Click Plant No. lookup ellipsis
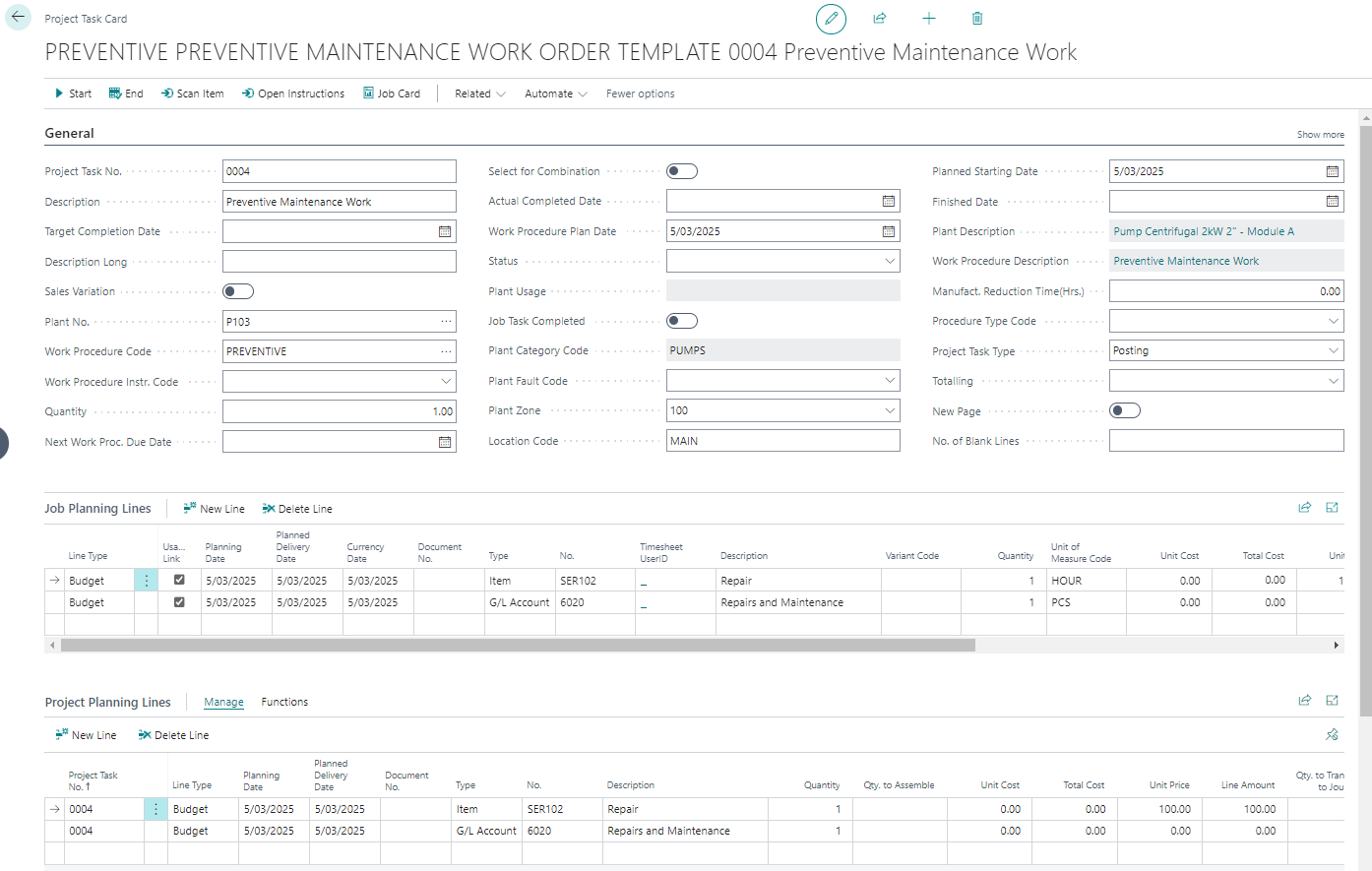 point(446,322)
